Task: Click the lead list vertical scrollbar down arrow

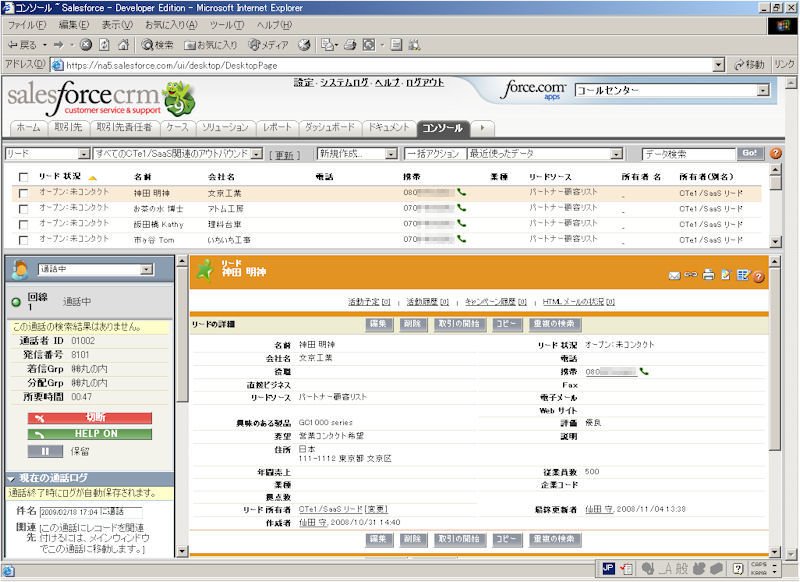Action: pos(776,242)
